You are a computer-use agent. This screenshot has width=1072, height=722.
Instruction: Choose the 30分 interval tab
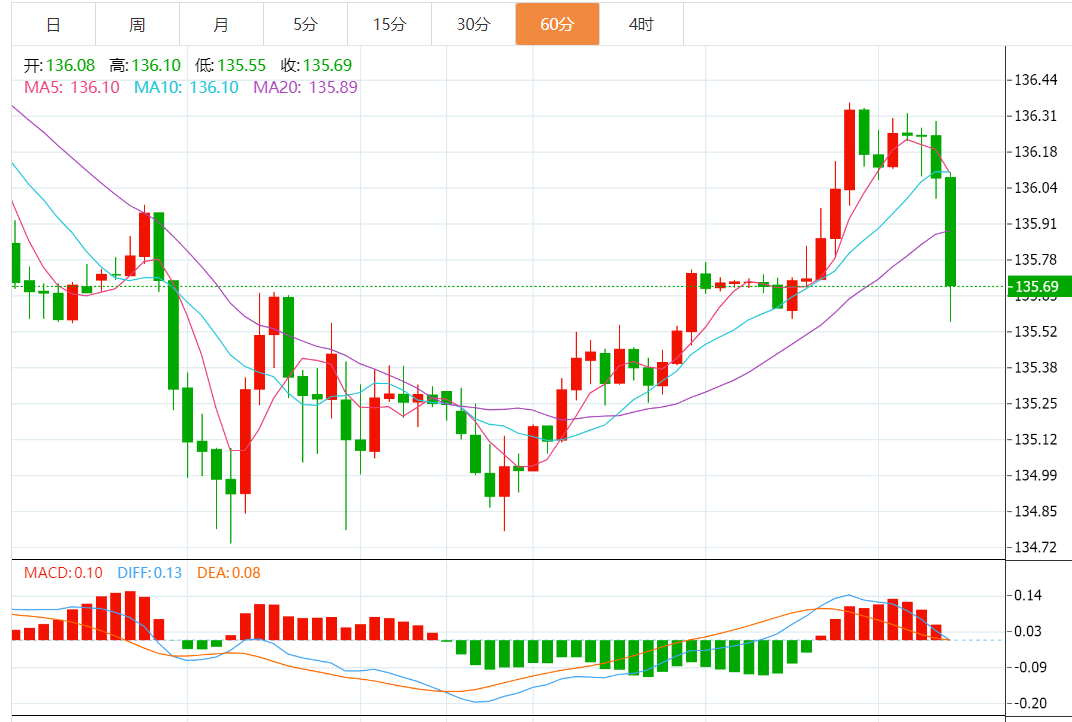pos(474,25)
